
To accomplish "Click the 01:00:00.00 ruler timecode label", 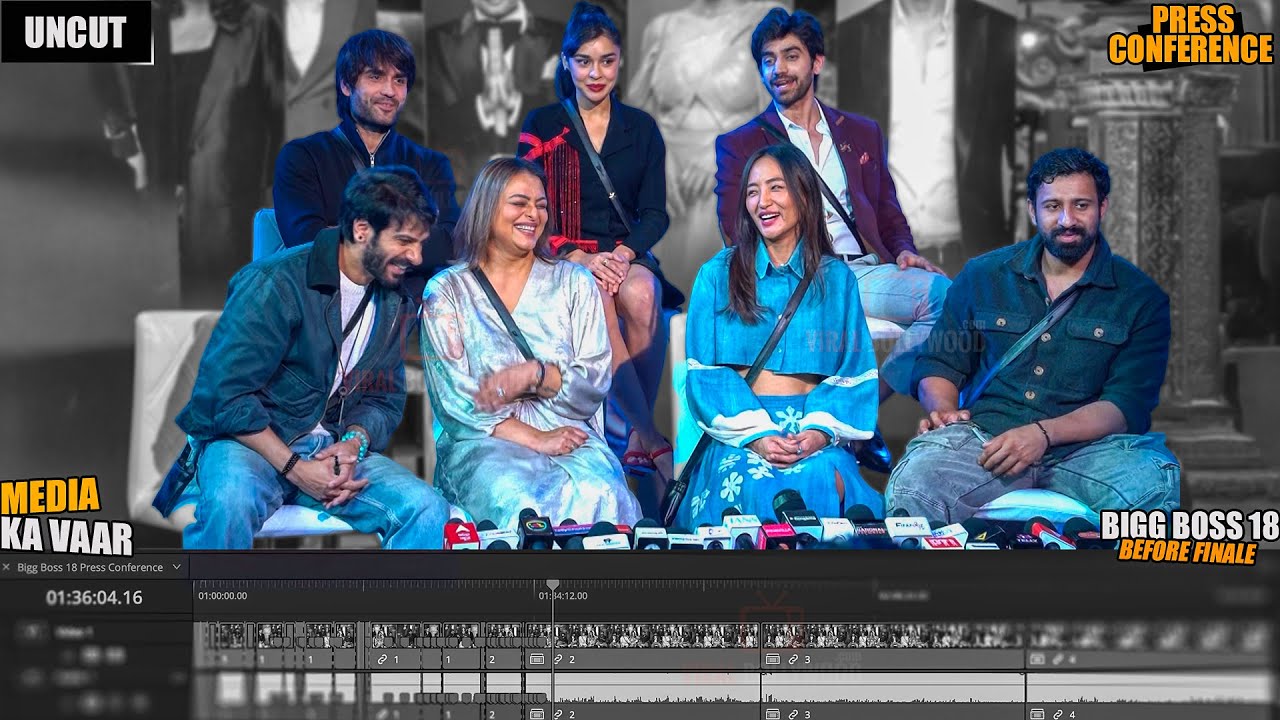I will pos(223,596).
